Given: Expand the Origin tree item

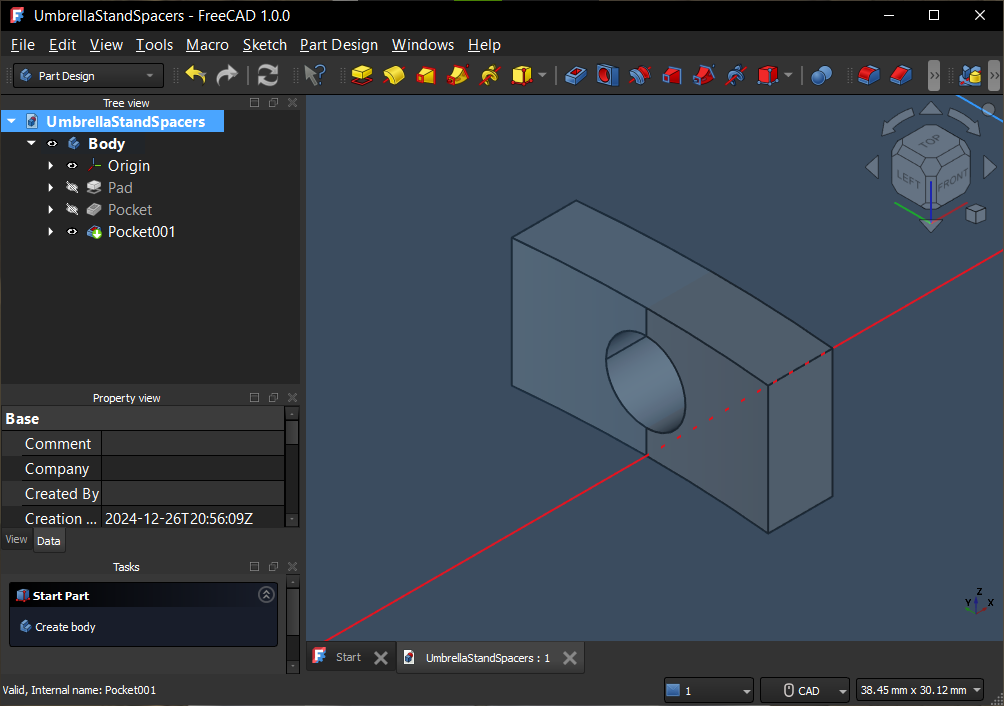Looking at the screenshot, I should click(51, 166).
